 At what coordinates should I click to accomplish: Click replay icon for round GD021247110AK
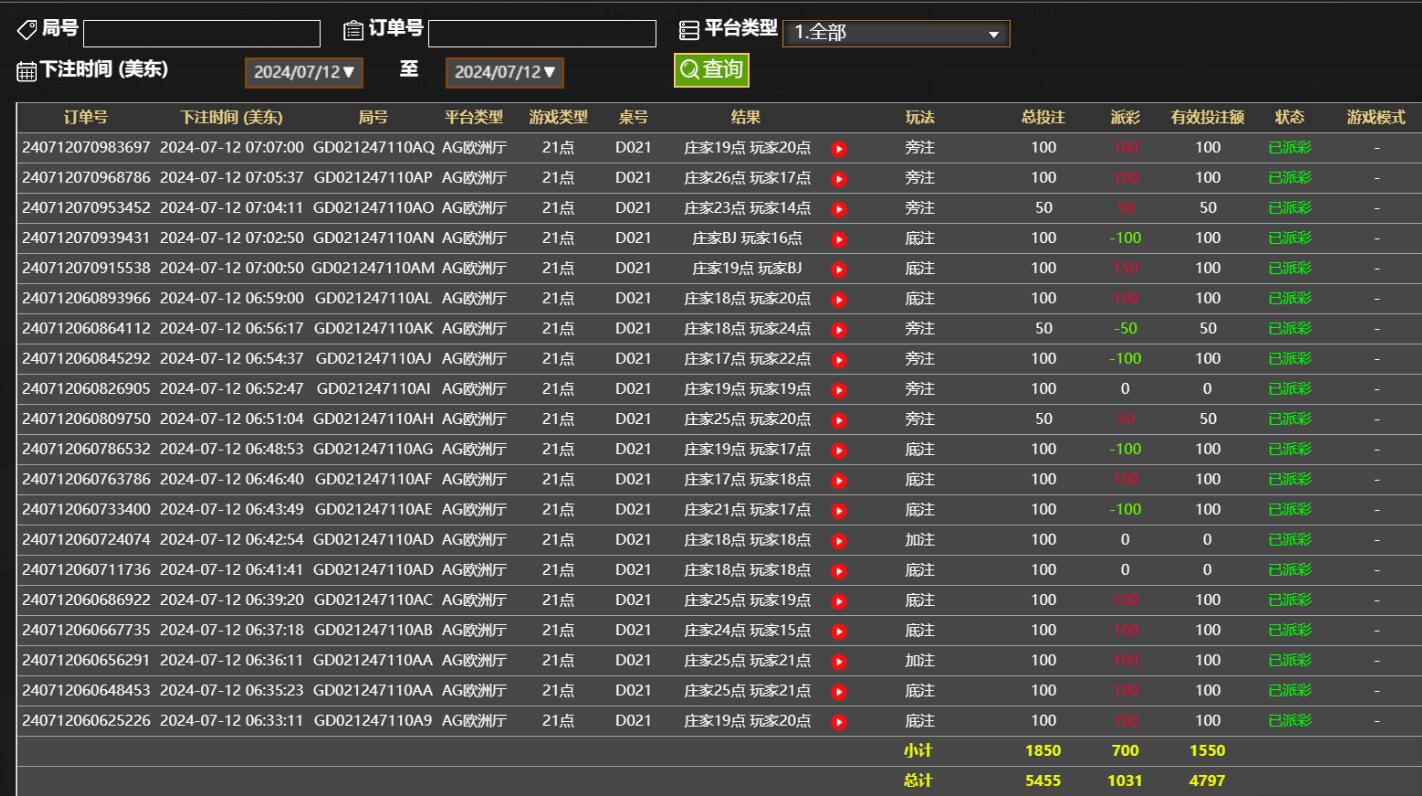(x=839, y=329)
